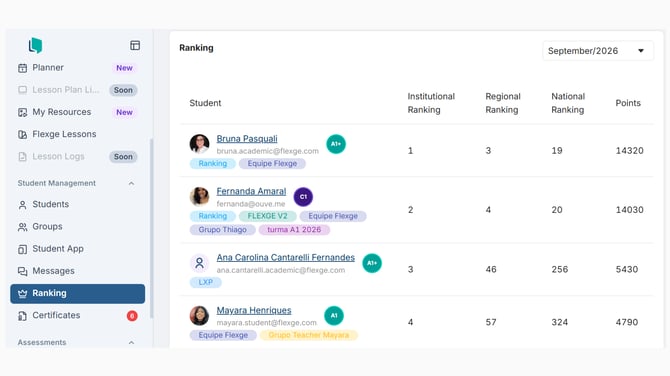Click the national ranking value 324
This screenshot has width=670, height=376.
(560, 322)
